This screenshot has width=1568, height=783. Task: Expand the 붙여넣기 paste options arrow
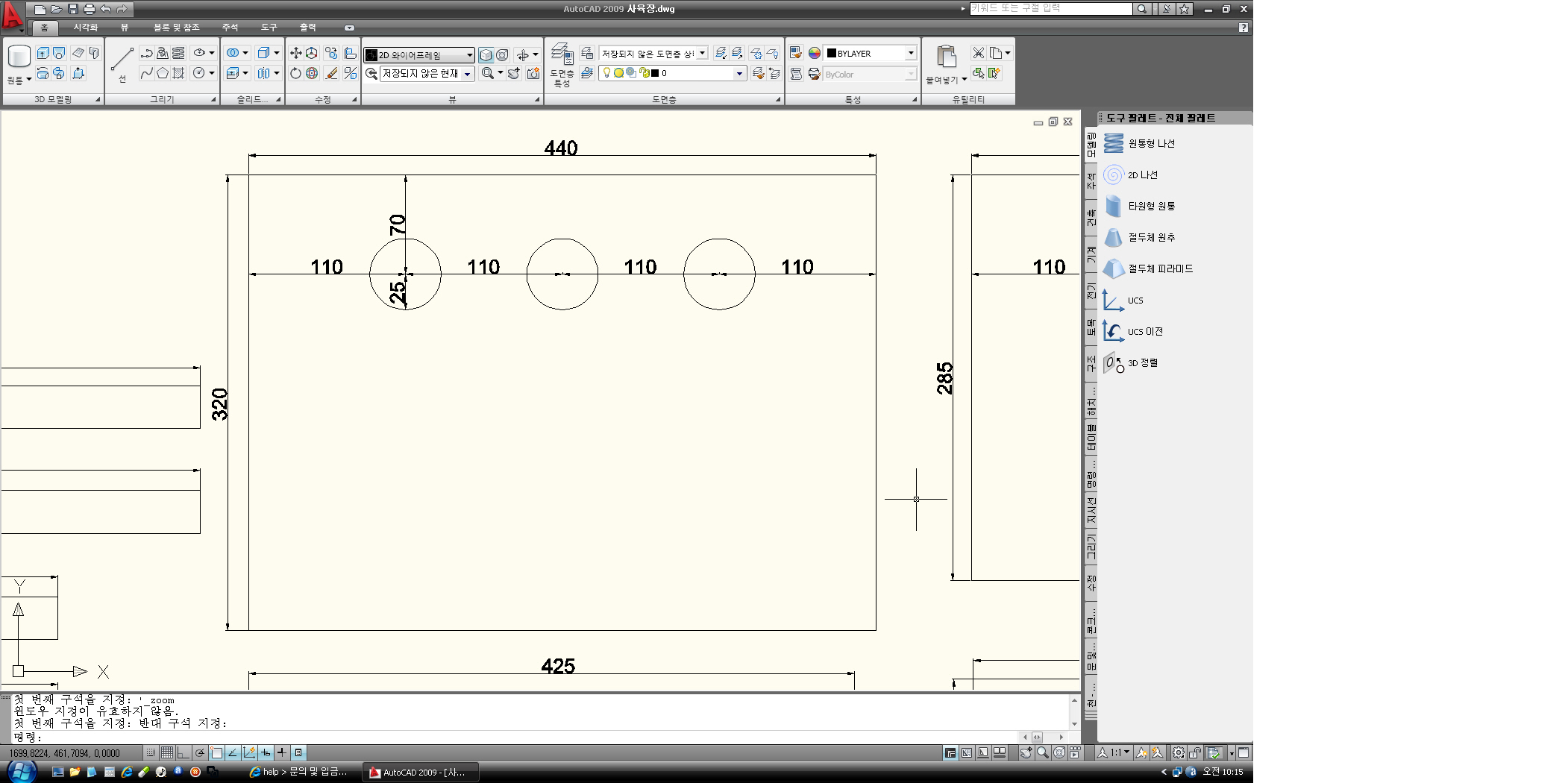tap(965, 79)
